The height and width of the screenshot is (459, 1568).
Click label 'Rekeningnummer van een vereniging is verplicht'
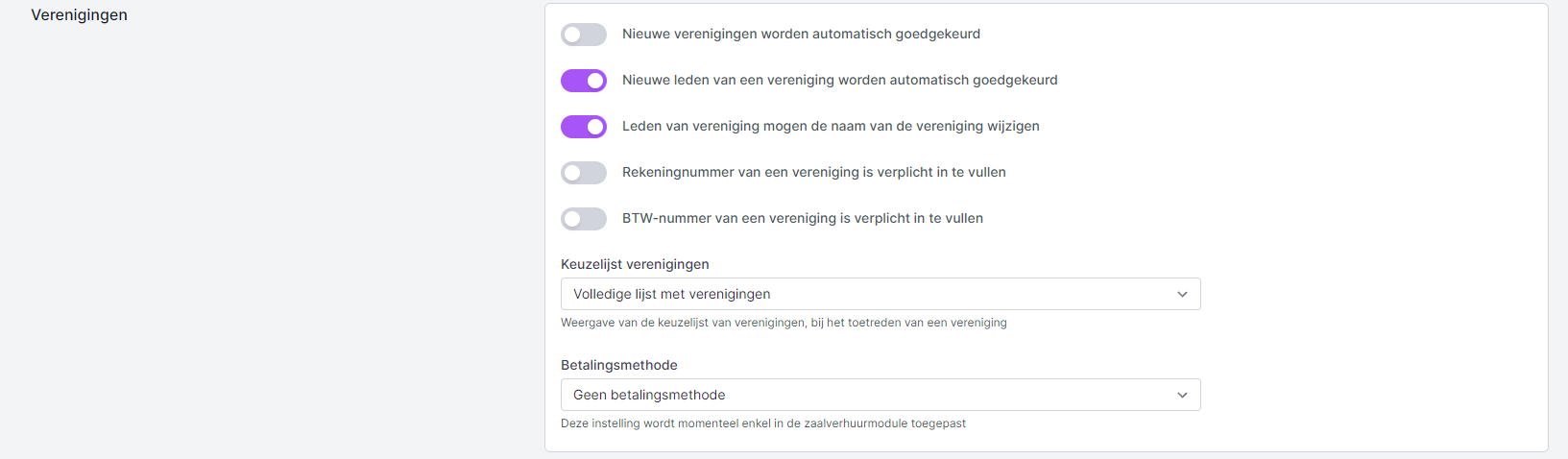pyautogui.click(x=813, y=172)
